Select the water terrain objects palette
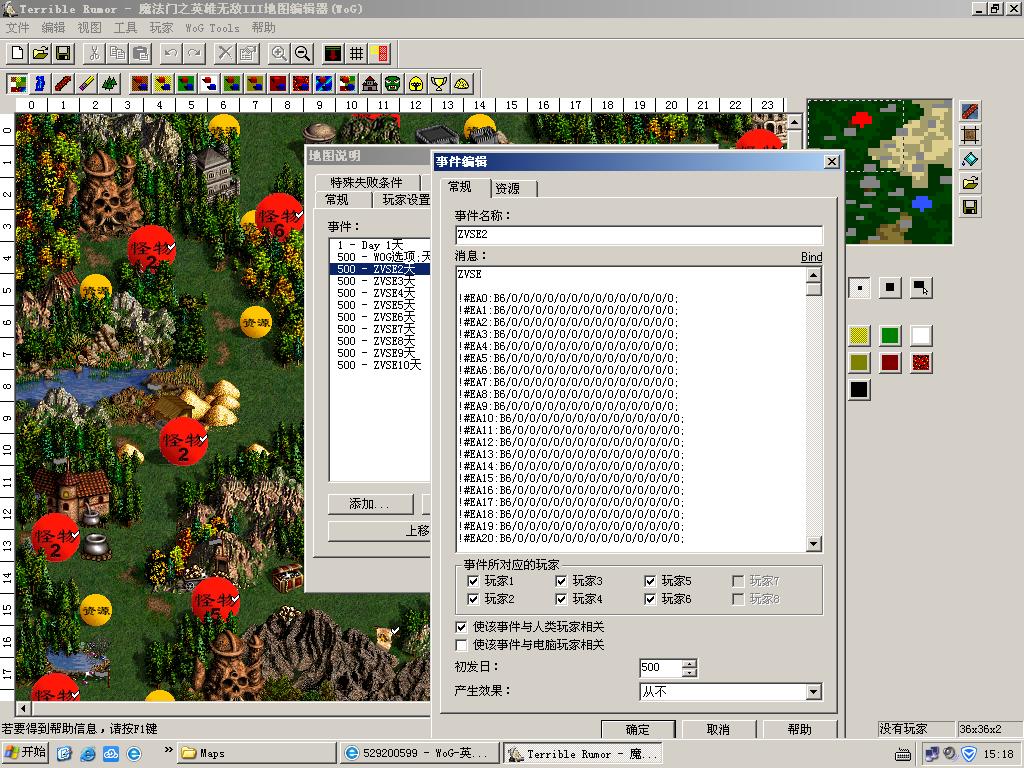Viewport: 1024px width, 768px height. point(323,84)
